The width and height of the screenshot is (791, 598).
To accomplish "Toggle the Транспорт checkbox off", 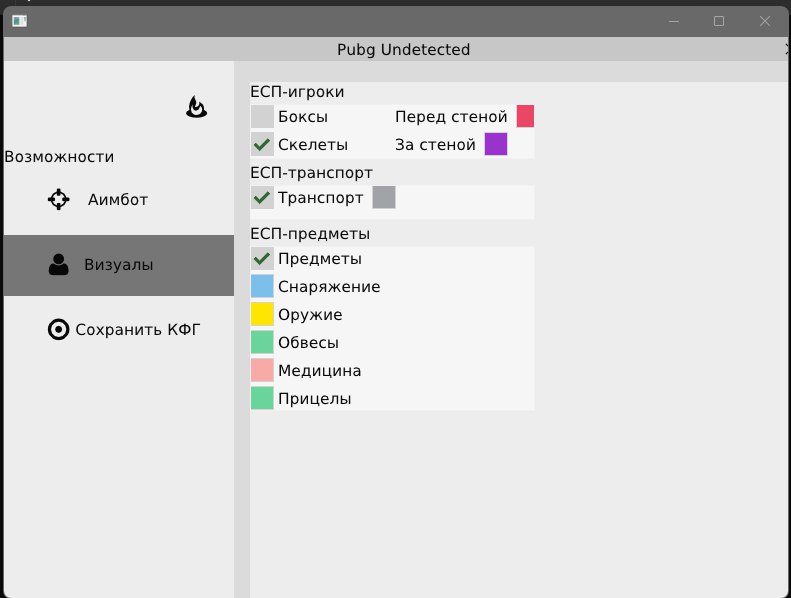I will 262,198.
